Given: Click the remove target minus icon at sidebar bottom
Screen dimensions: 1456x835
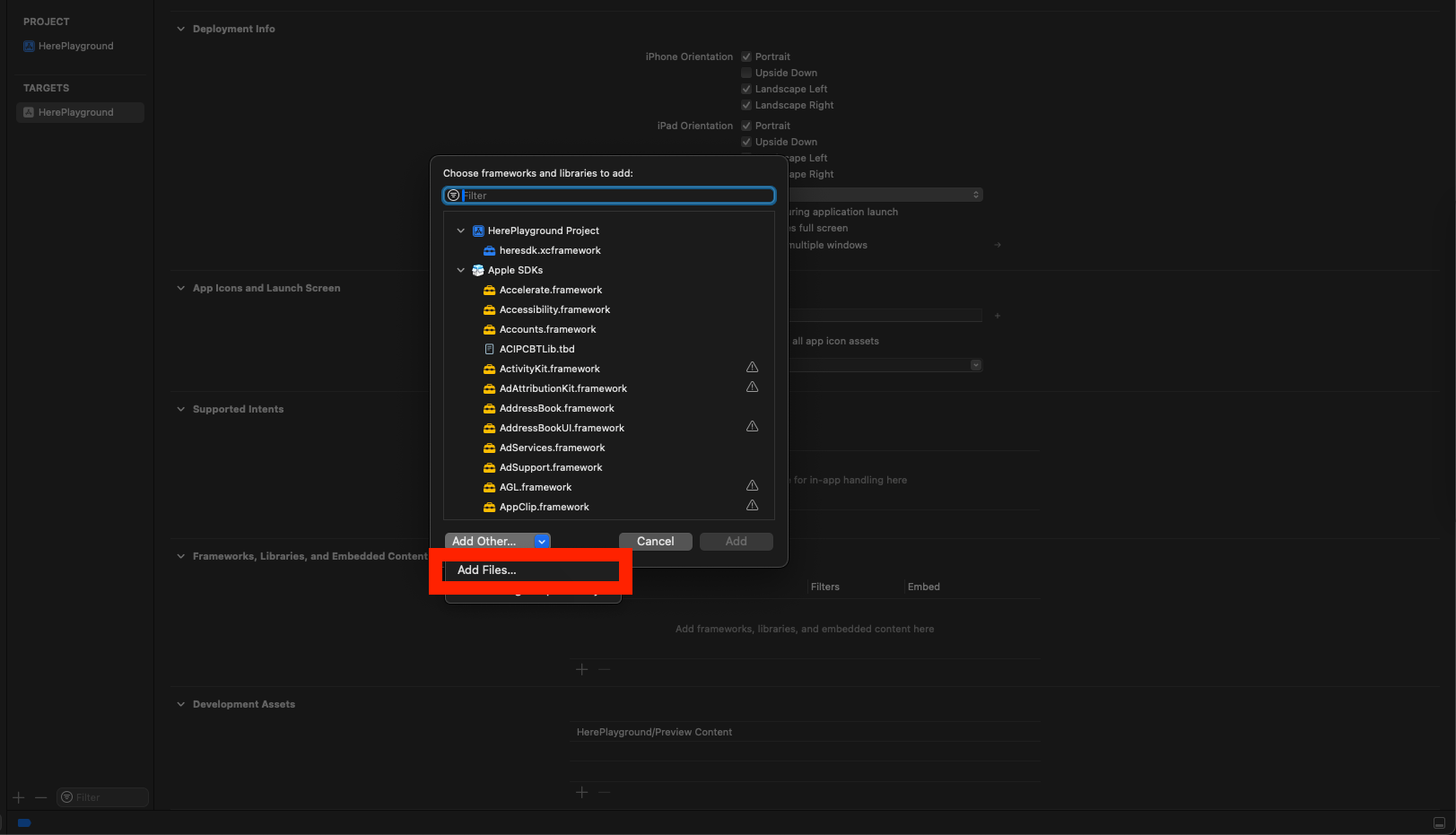Looking at the screenshot, I should pyautogui.click(x=40, y=797).
